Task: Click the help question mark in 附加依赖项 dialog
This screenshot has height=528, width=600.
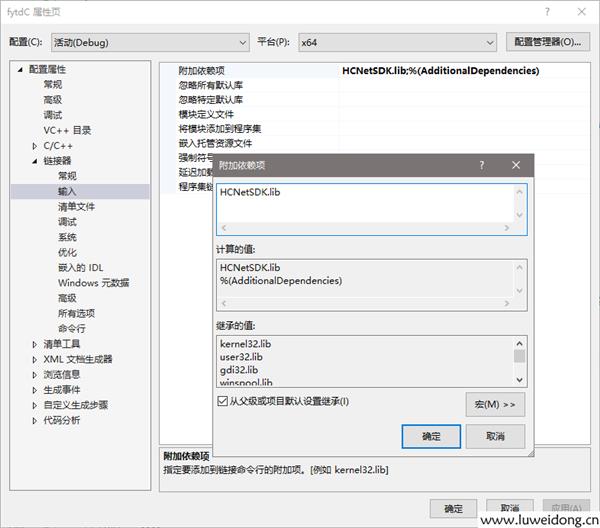Action: (x=481, y=165)
